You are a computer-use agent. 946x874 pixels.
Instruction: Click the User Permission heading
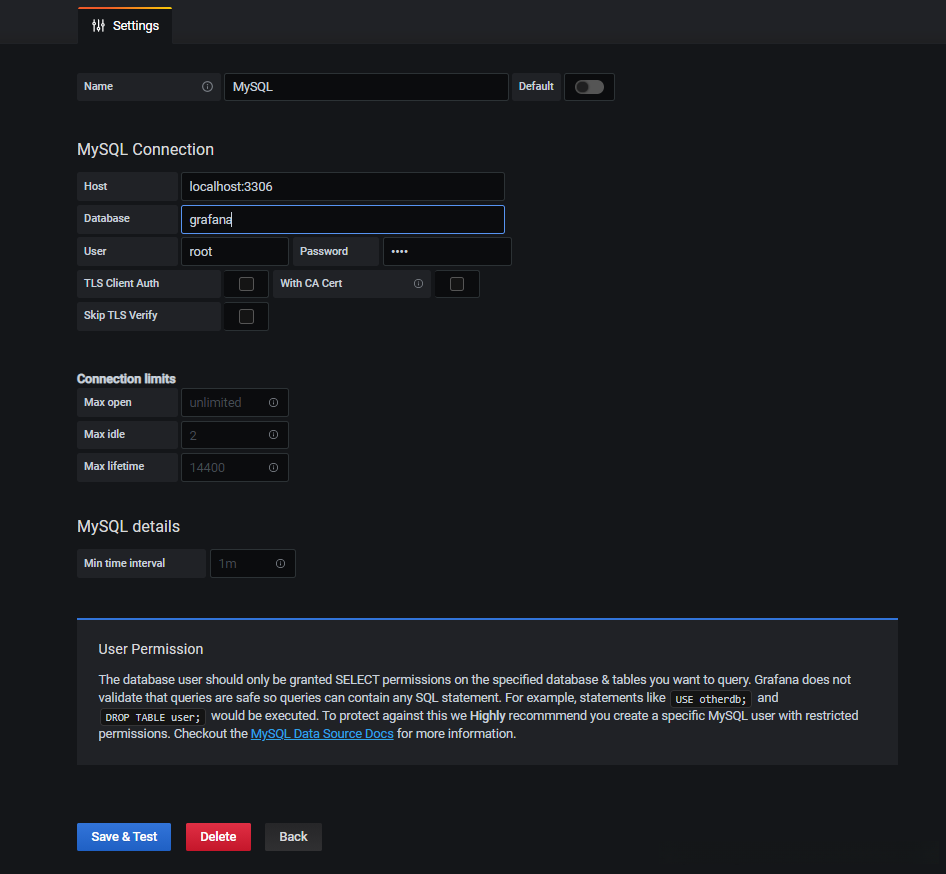[x=151, y=649]
